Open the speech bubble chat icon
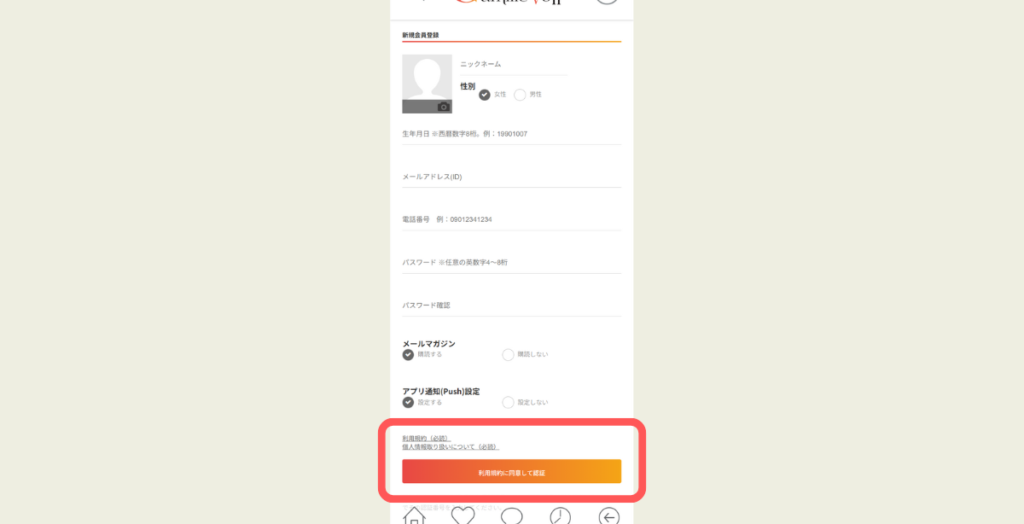Screen dimensions: 1024x524 (512, 516)
